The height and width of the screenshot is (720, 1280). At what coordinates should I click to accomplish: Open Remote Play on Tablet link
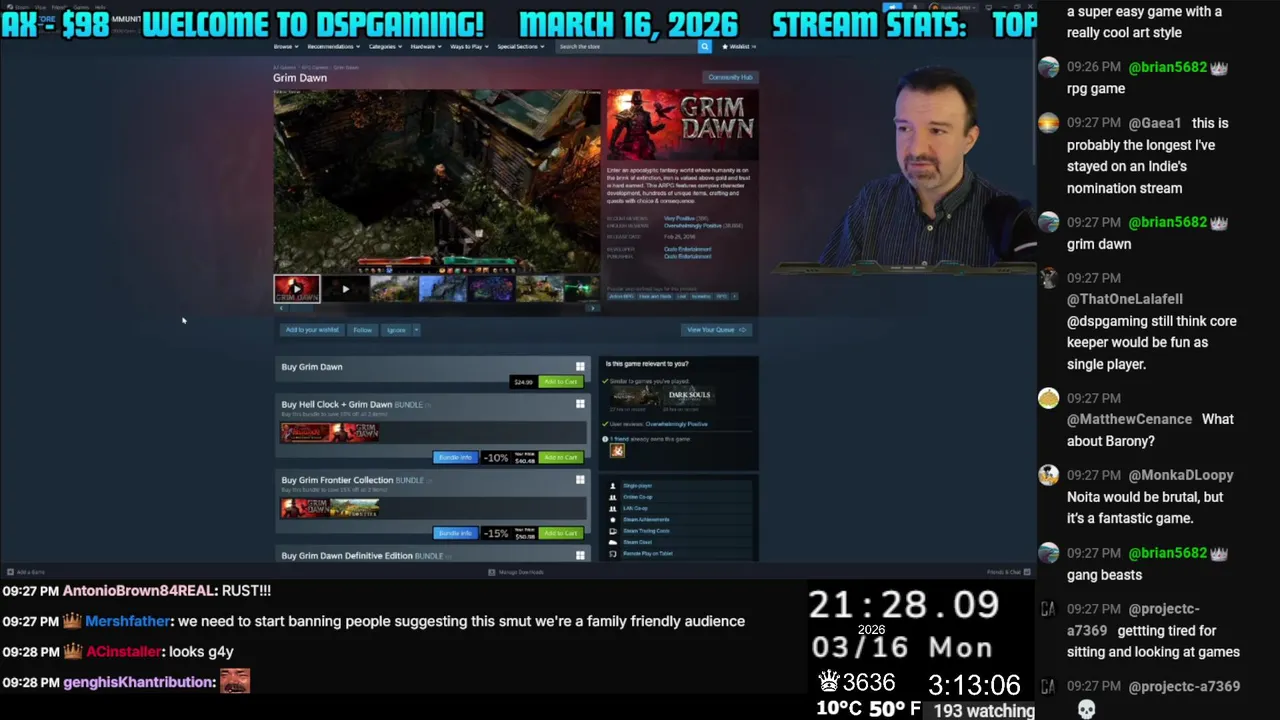click(648, 553)
